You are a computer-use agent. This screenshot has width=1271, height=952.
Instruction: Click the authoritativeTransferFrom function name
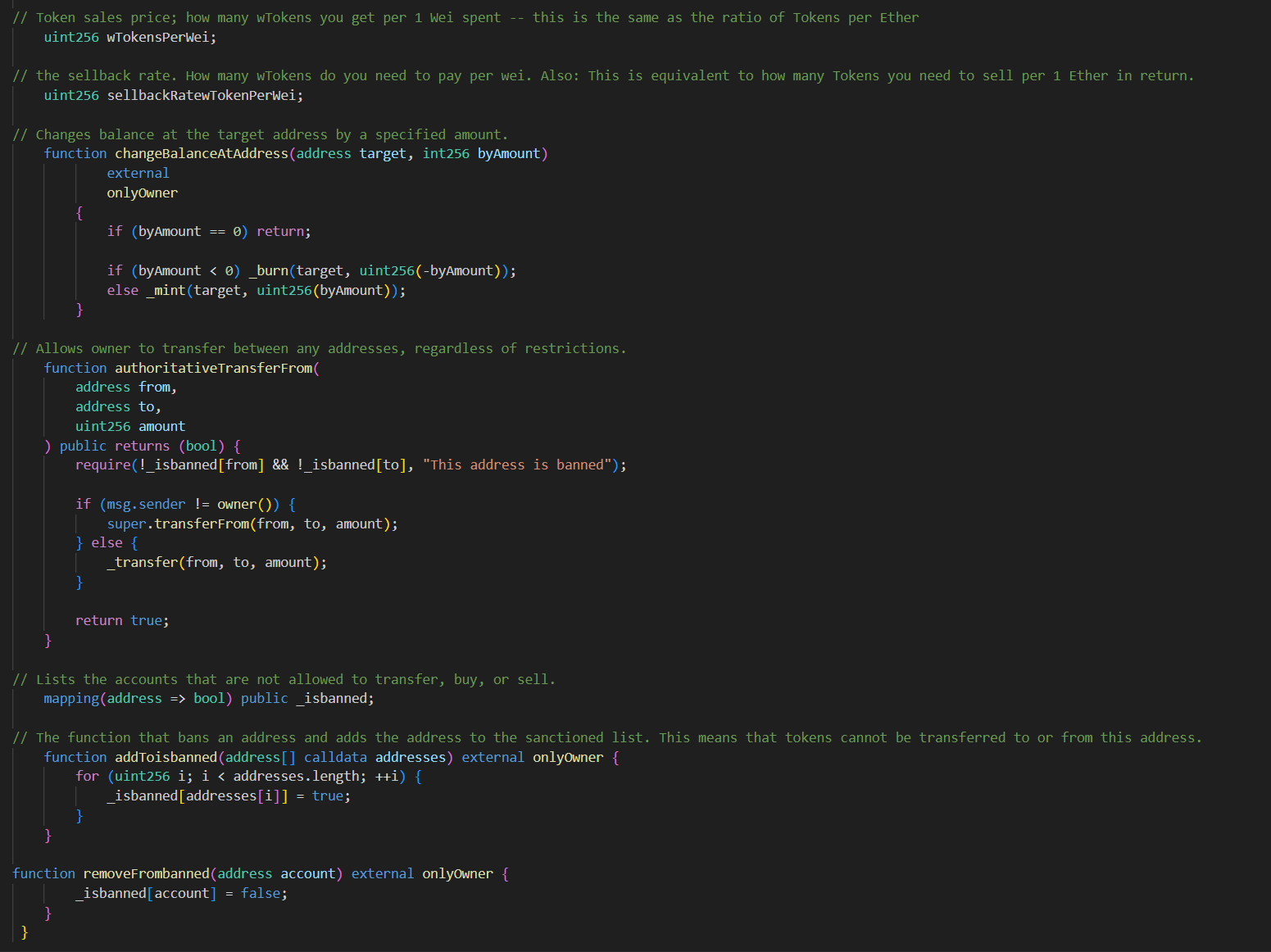coord(213,368)
